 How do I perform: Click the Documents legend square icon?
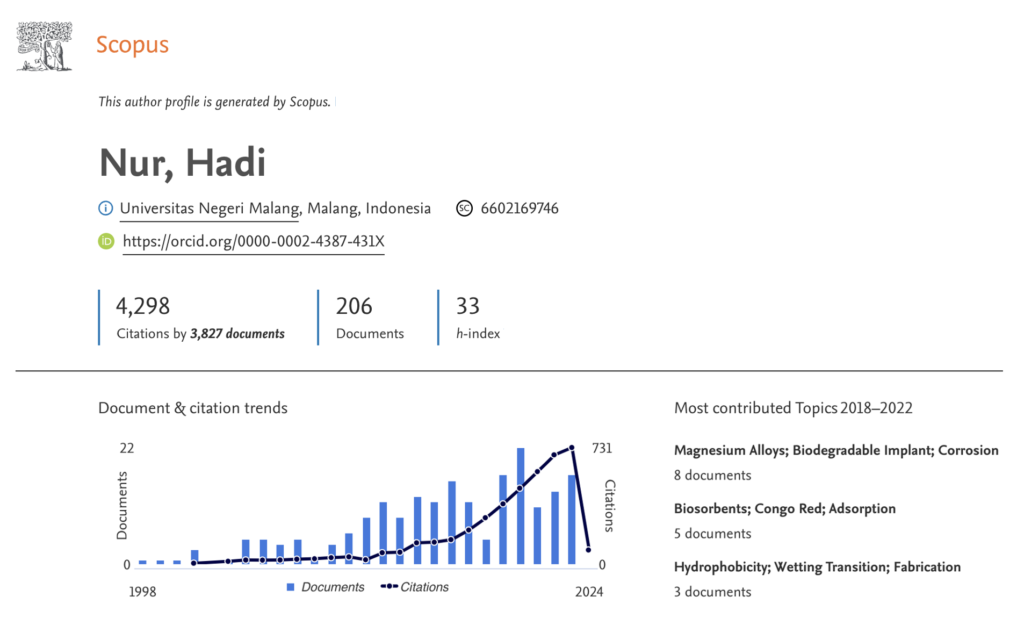[291, 588]
